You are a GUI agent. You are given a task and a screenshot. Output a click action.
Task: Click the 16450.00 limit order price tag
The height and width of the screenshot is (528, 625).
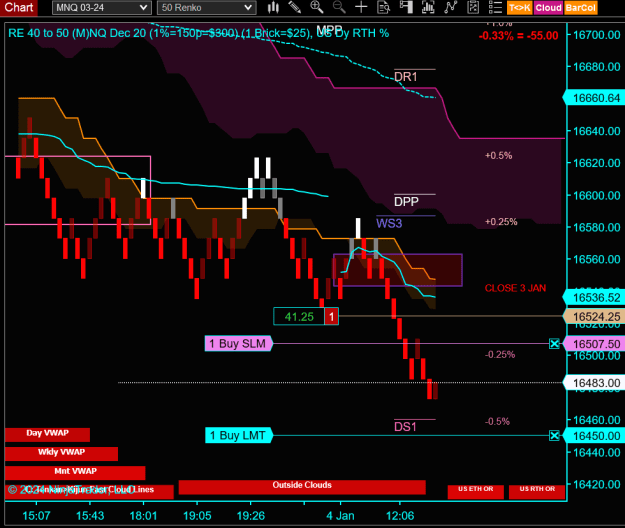[594, 436]
